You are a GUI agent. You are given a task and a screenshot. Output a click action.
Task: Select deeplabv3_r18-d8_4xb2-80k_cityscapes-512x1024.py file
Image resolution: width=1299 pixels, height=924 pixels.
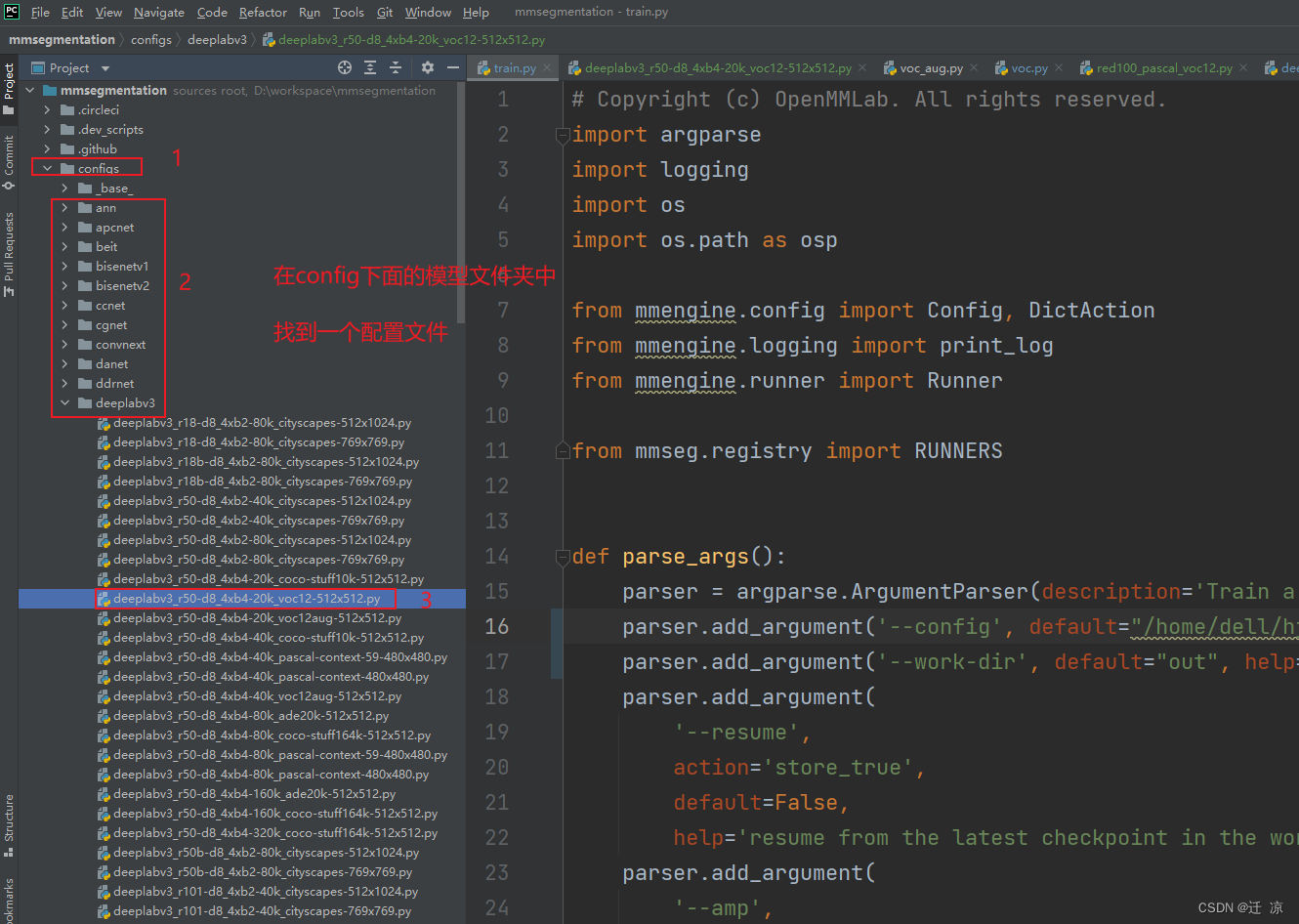pyautogui.click(x=262, y=422)
